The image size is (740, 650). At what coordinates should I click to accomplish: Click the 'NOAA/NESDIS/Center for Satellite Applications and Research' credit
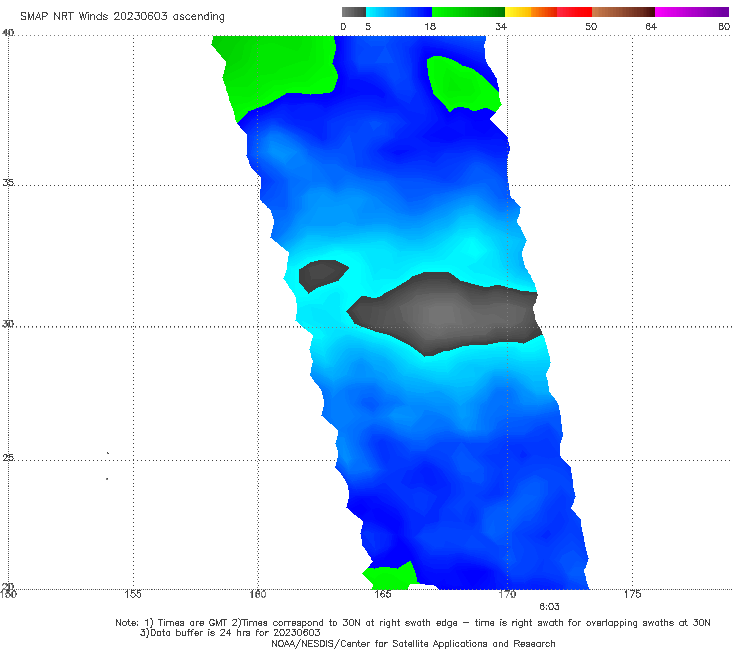pyautogui.click(x=413, y=644)
